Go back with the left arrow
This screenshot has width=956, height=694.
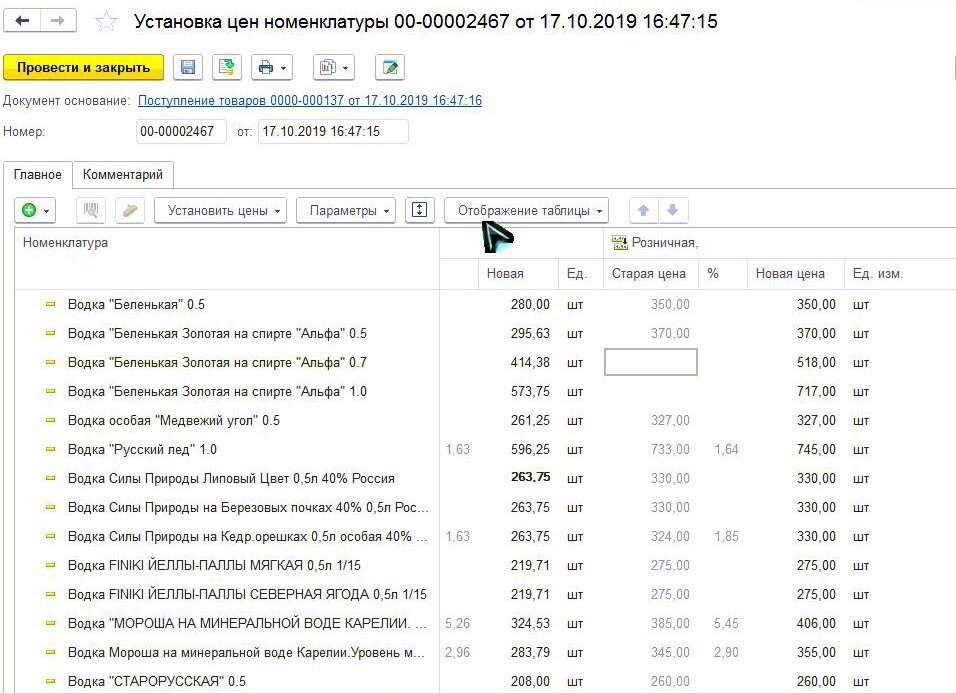click(23, 21)
